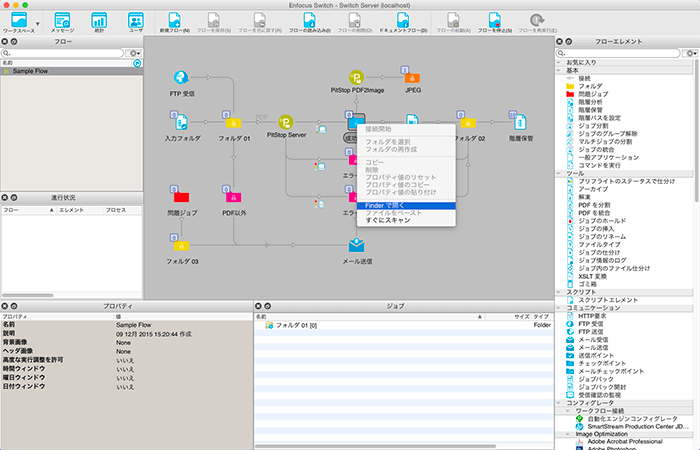Viewport: 700px width, 450px height.
Task: Sort jobs by the 名前 column header
Action: coord(369,317)
